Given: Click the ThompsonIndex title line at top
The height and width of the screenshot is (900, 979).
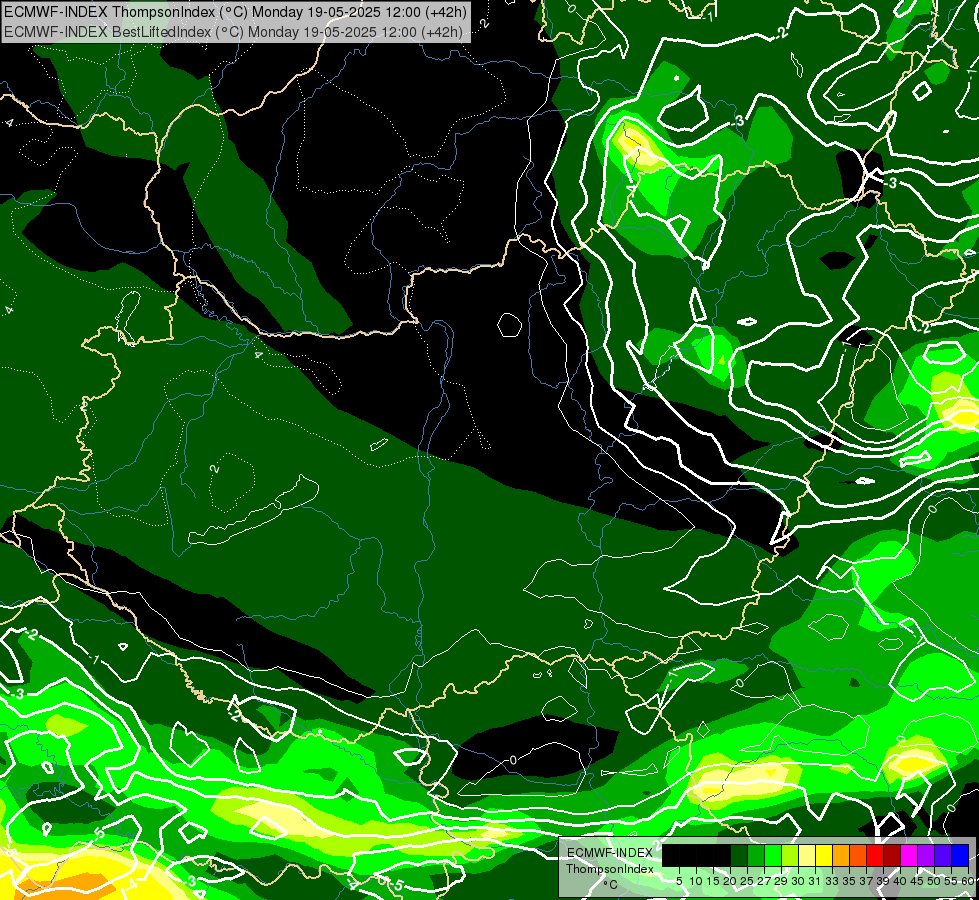Looking at the screenshot, I should click(x=235, y=11).
